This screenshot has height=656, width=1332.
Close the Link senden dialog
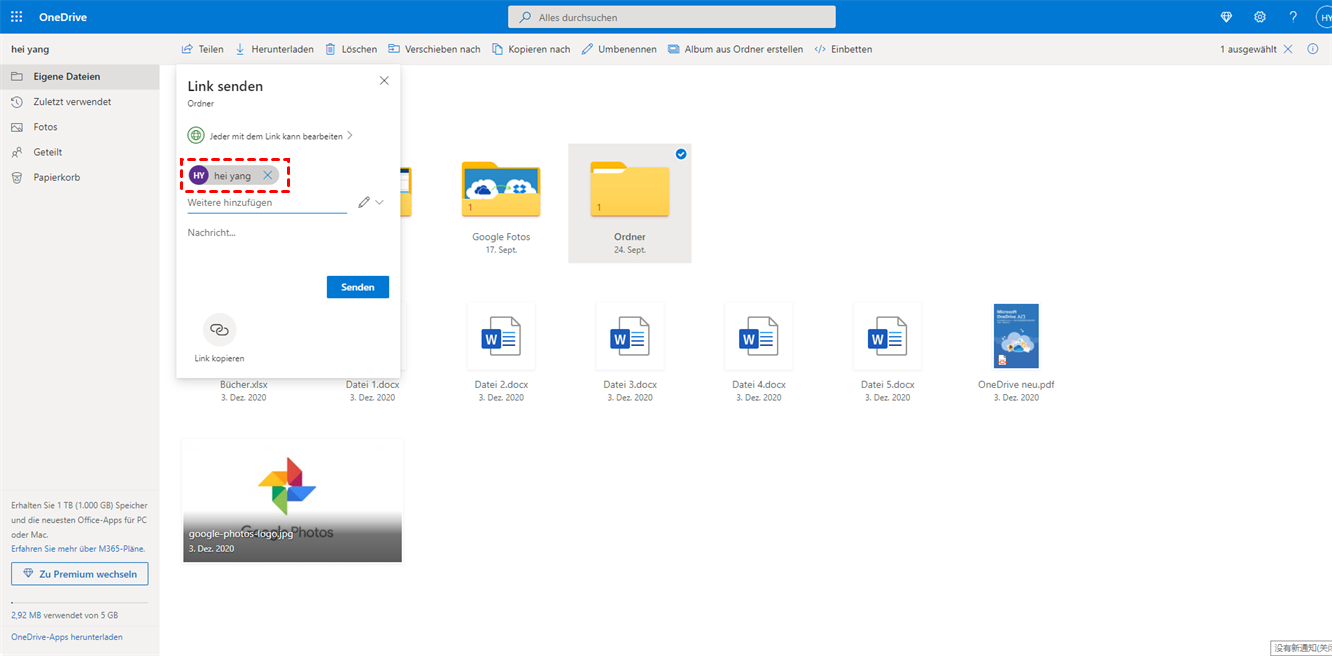click(384, 81)
